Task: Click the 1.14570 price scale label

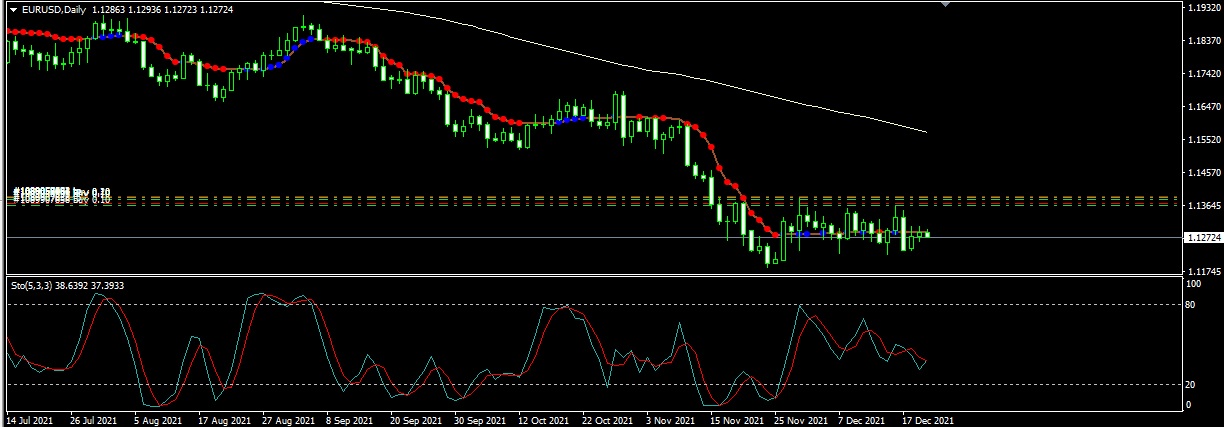Action: [1201, 172]
